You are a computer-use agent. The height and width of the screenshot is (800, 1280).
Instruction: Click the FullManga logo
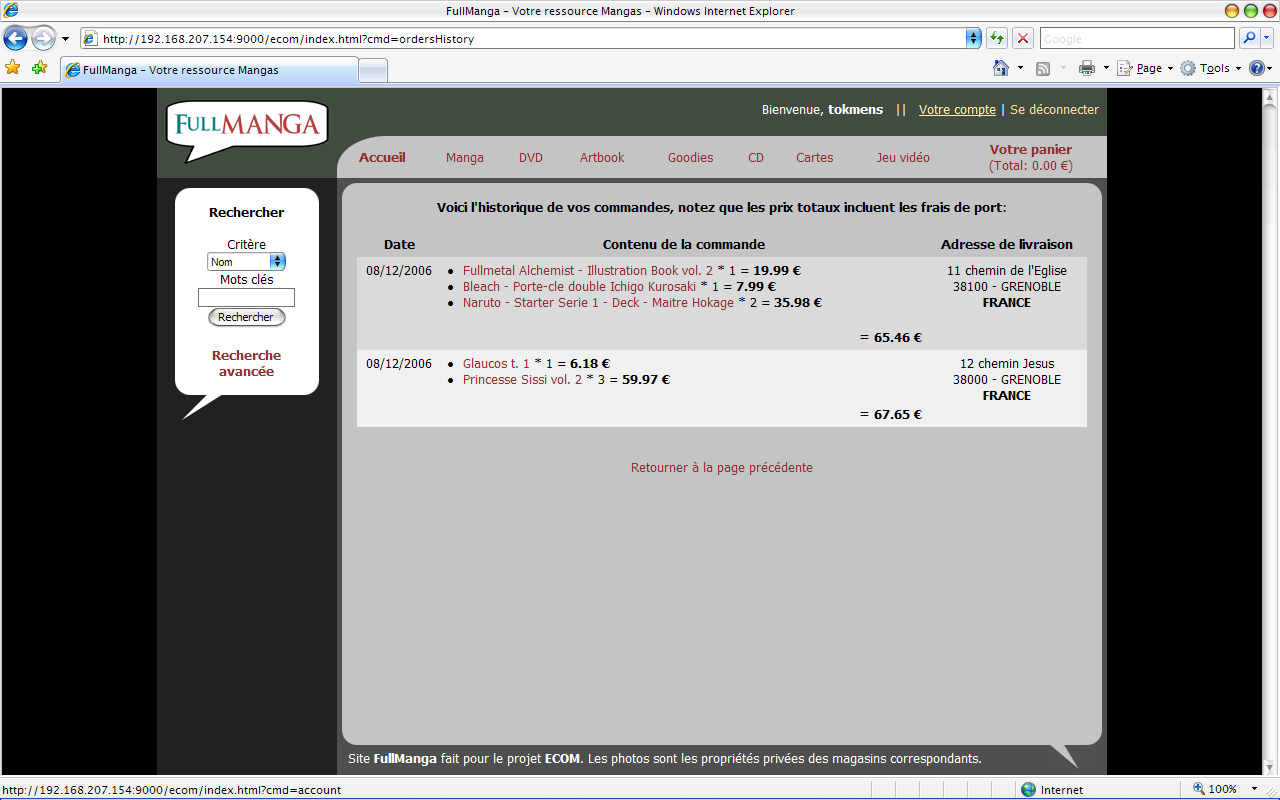click(x=247, y=130)
